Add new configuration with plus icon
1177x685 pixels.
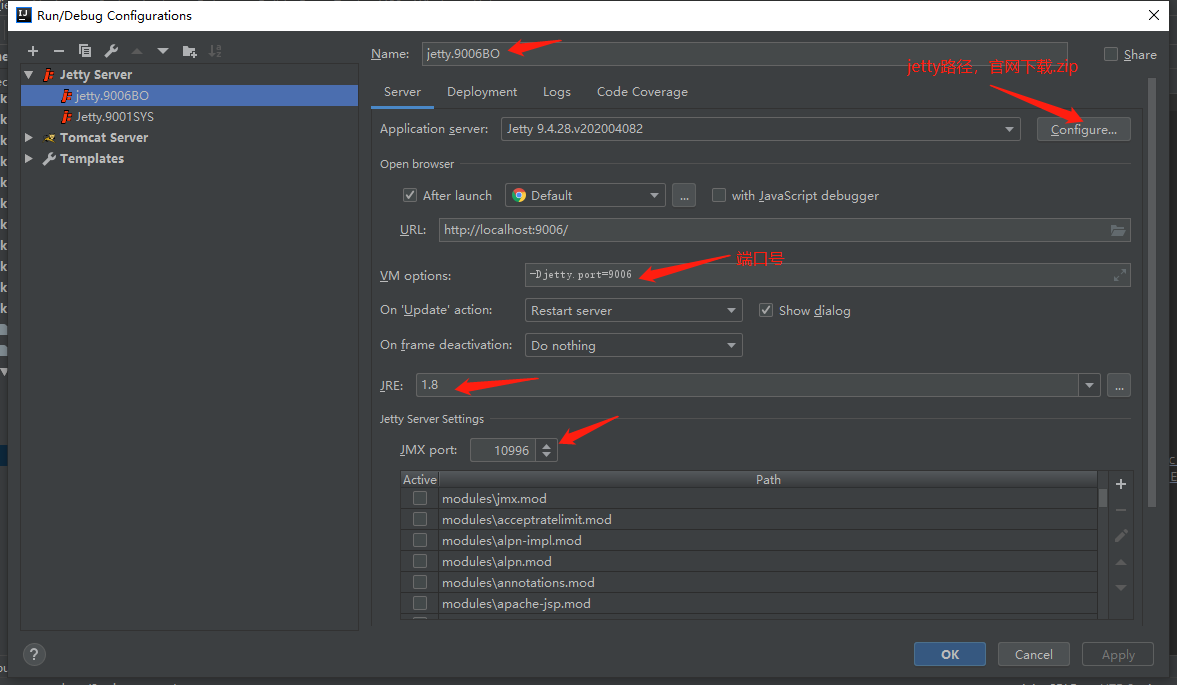[x=33, y=51]
